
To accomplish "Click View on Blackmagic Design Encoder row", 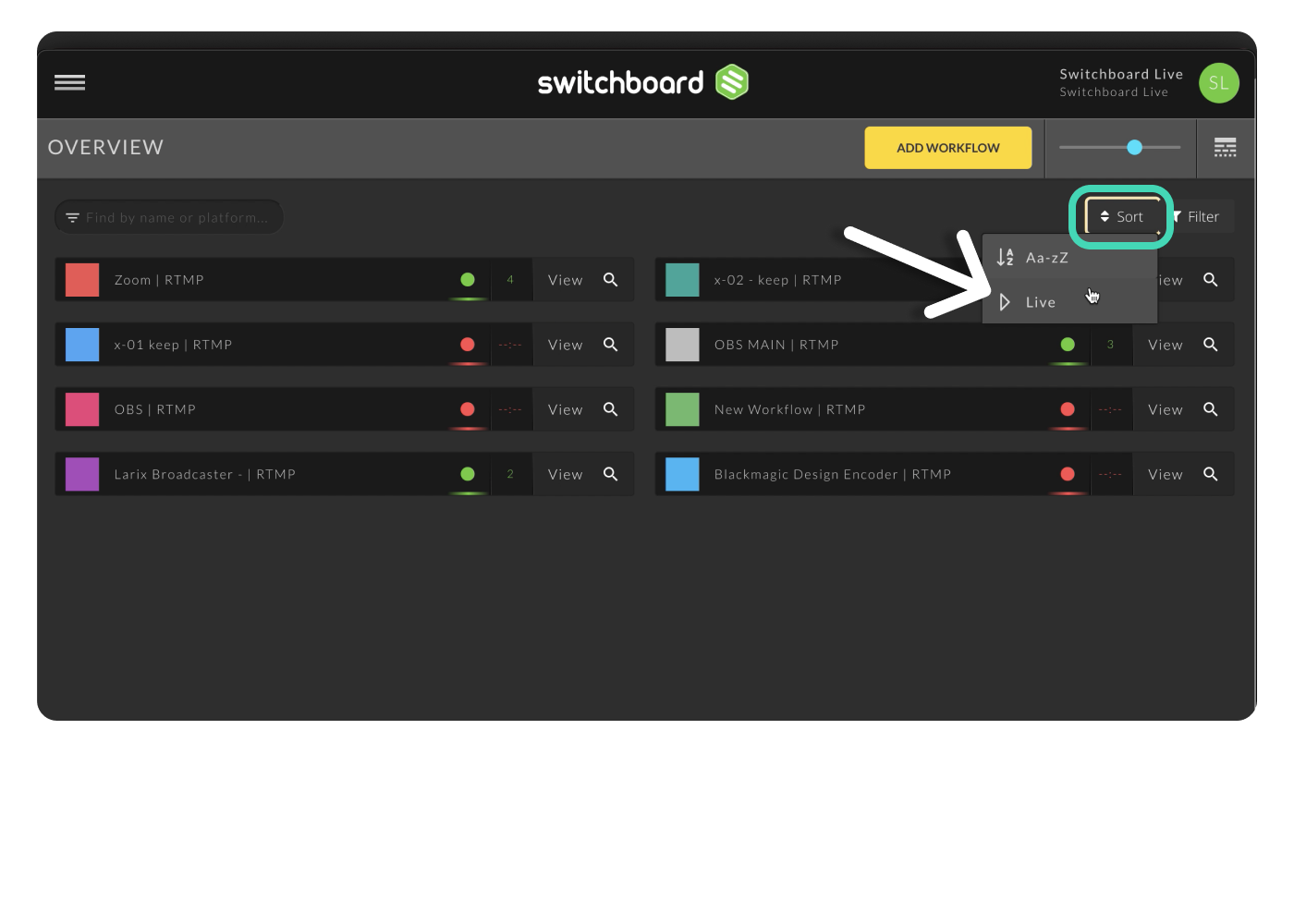I will tap(1166, 474).
